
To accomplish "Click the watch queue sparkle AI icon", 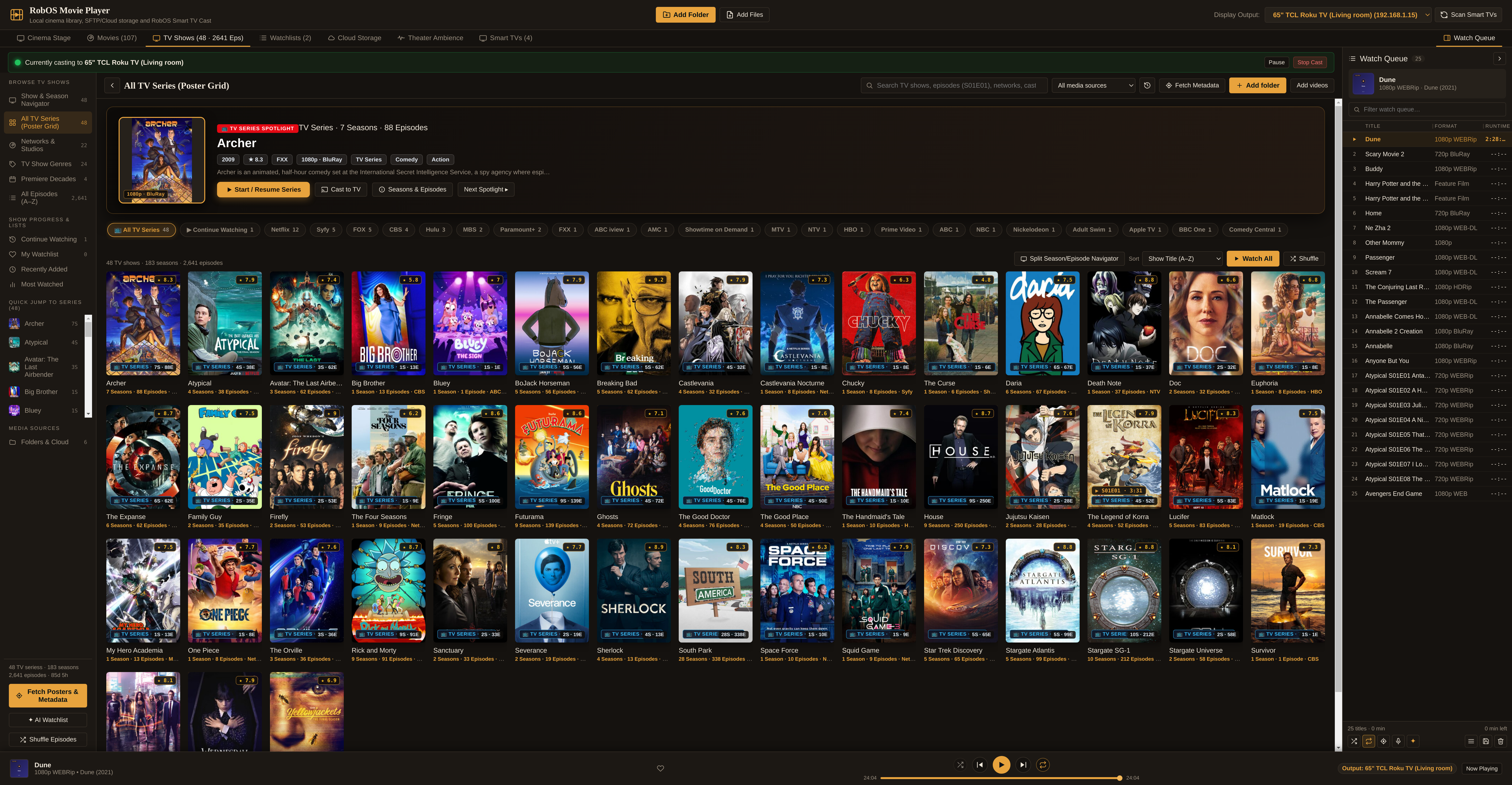I will [1413, 741].
